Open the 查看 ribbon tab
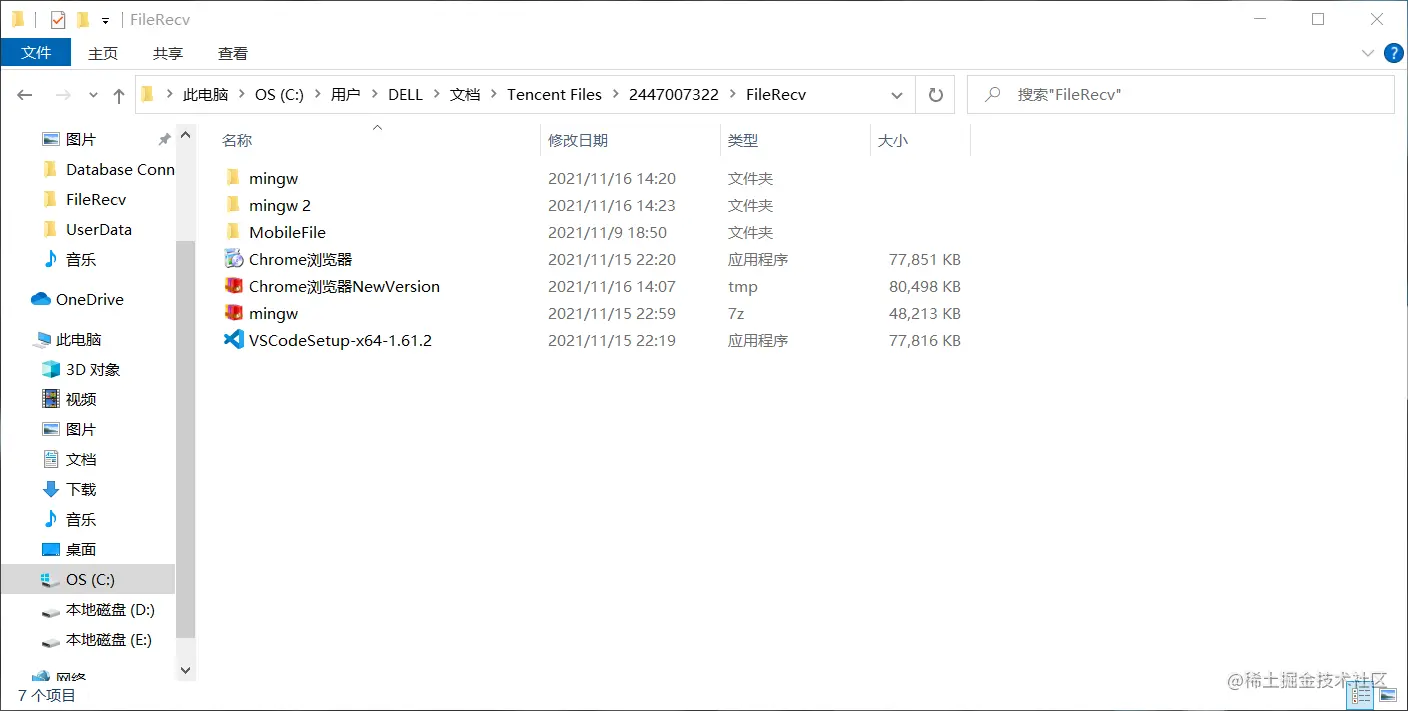 tap(232, 53)
